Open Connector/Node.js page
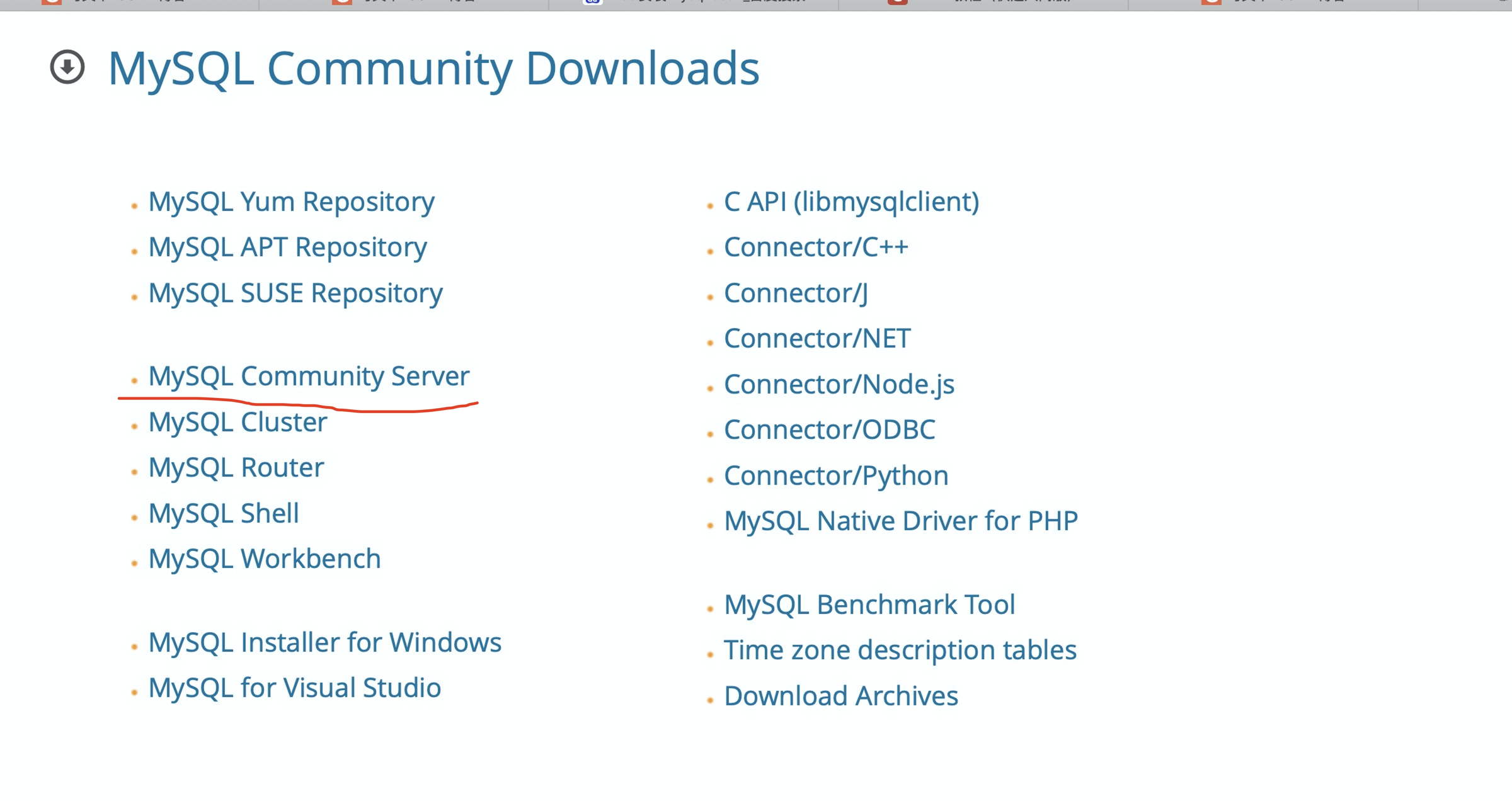 tap(839, 385)
